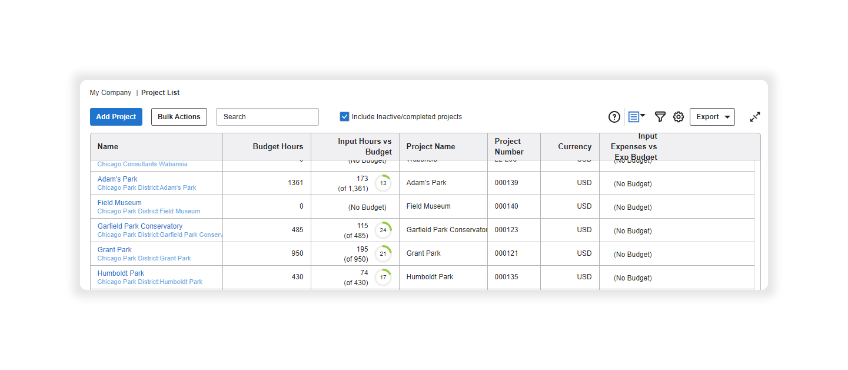The image size is (848, 370).
Task: Focus the Search input field
Action: [267, 117]
